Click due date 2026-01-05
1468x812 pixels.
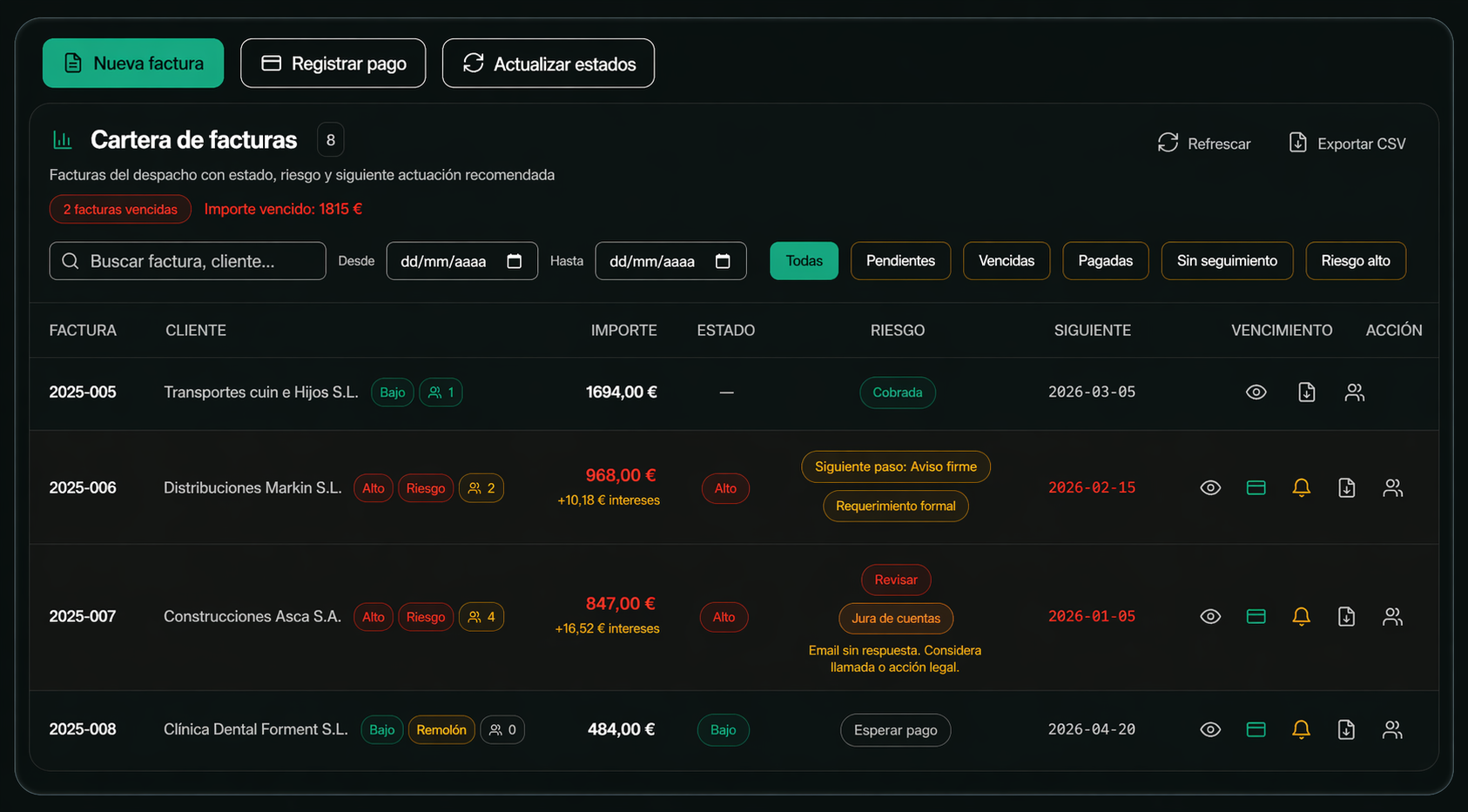[1092, 617]
